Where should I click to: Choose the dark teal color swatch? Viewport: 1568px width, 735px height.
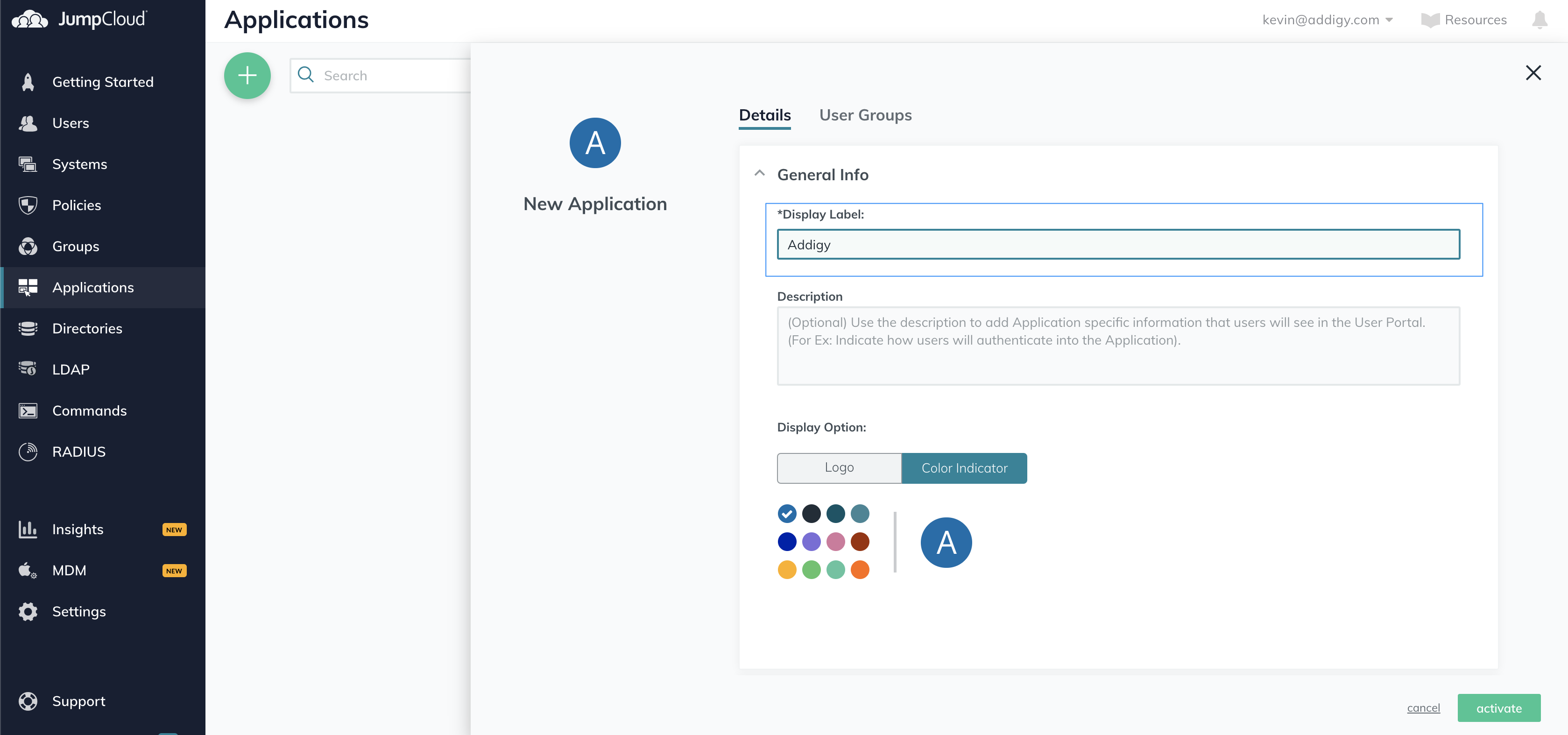835,513
